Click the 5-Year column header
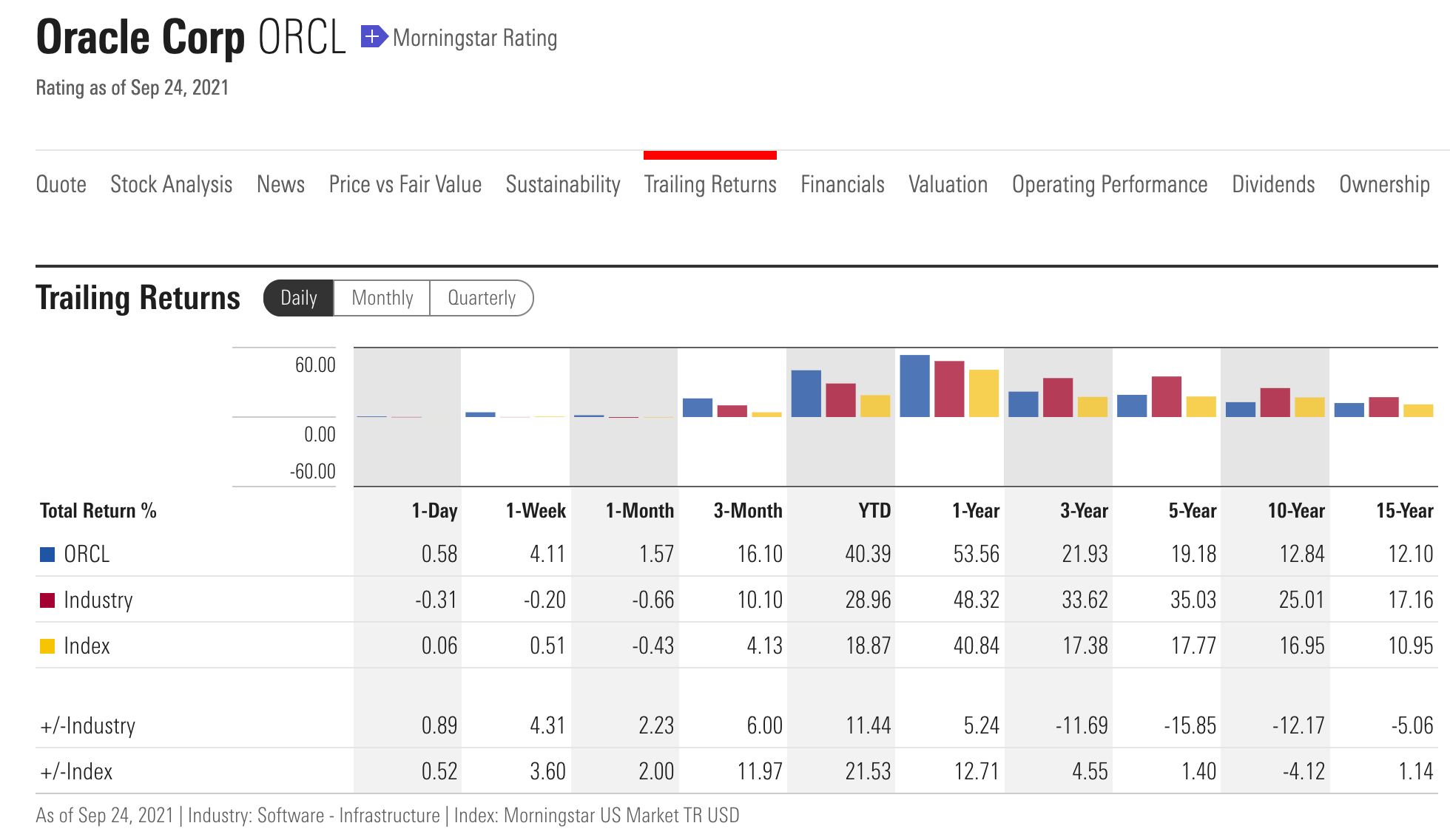This screenshot has height=840, width=1450. (x=1193, y=510)
